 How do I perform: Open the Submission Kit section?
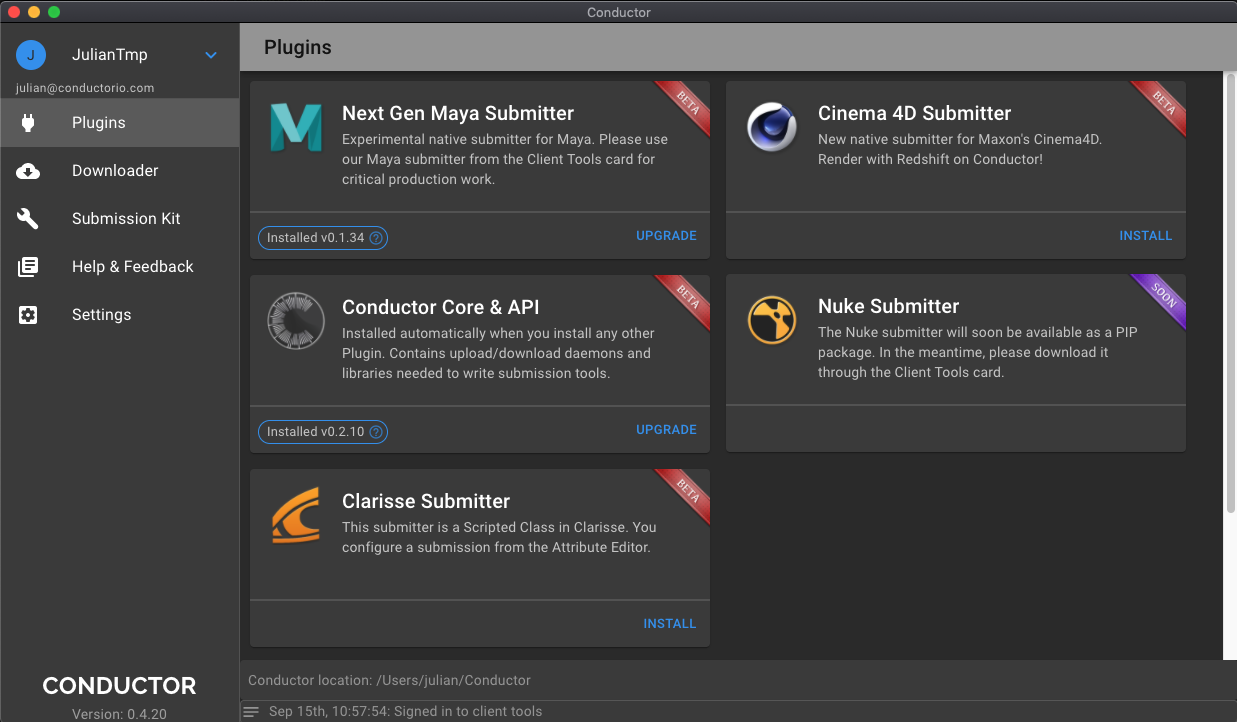pyautogui.click(x=119, y=219)
